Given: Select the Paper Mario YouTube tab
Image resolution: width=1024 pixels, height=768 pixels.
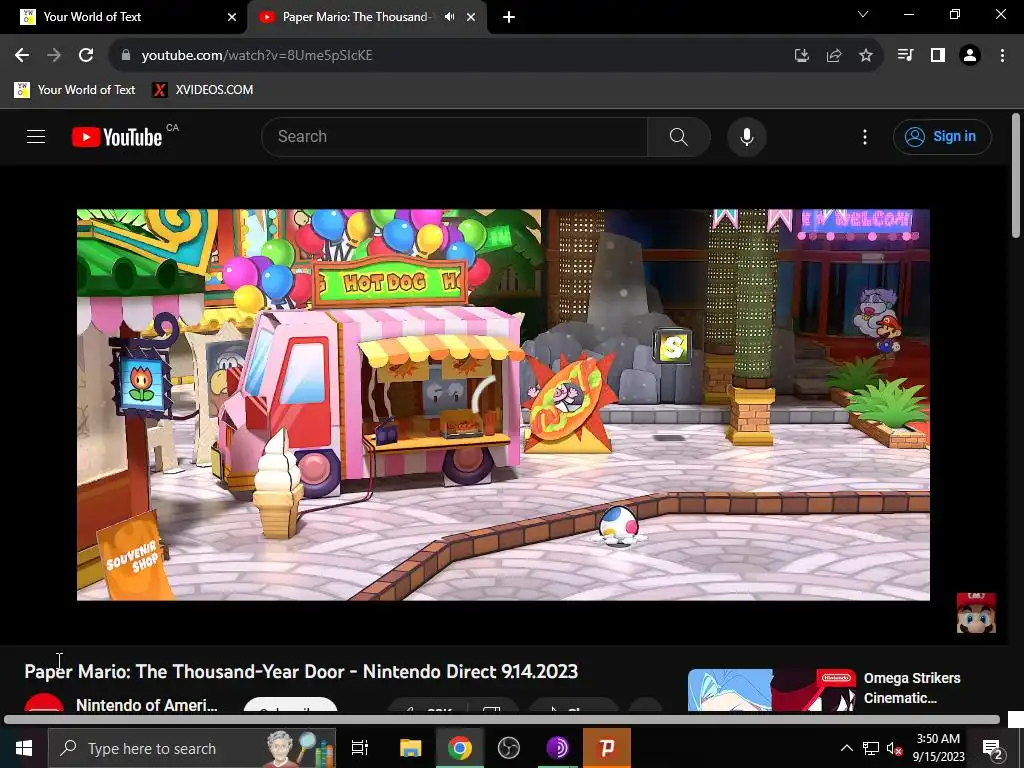Looking at the screenshot, I should (x=356, y=17).
